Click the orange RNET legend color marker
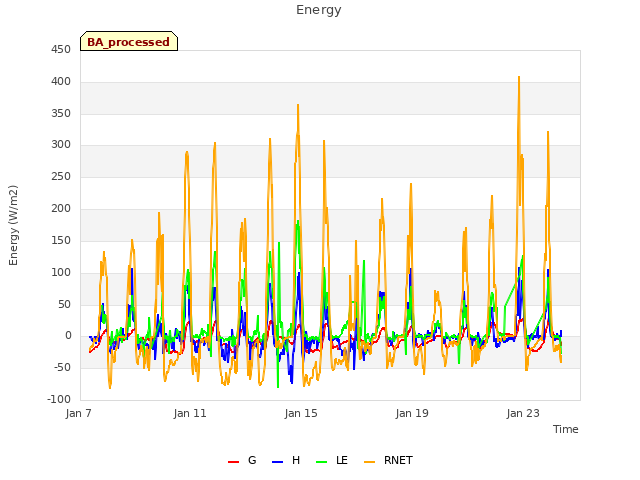Screen dimensions: 640x480 tap(369, 462)
